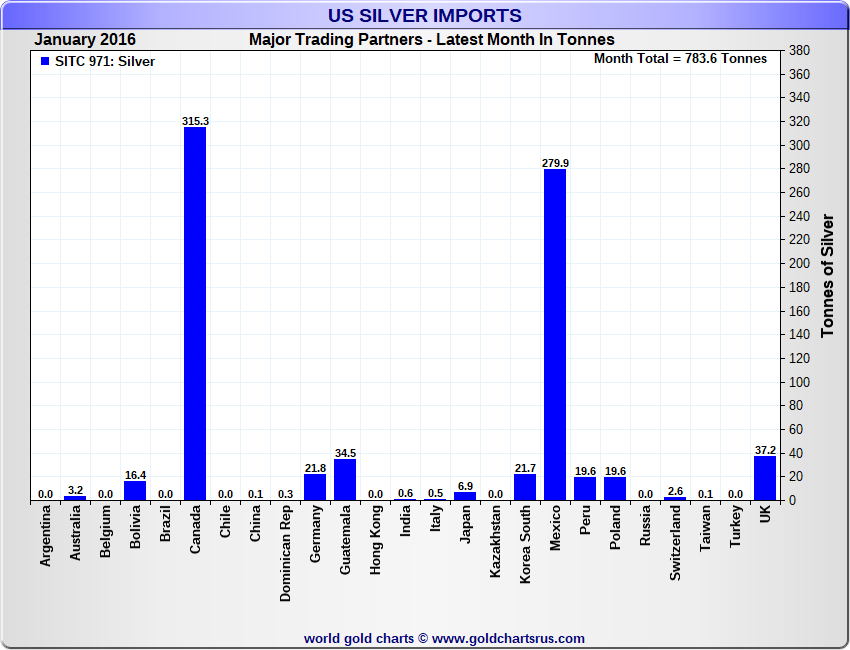This screenshot has width=850, height=650.
Task: Click the 'January 2016' date label
Action: pyautogui.click(x=85, y=40)
